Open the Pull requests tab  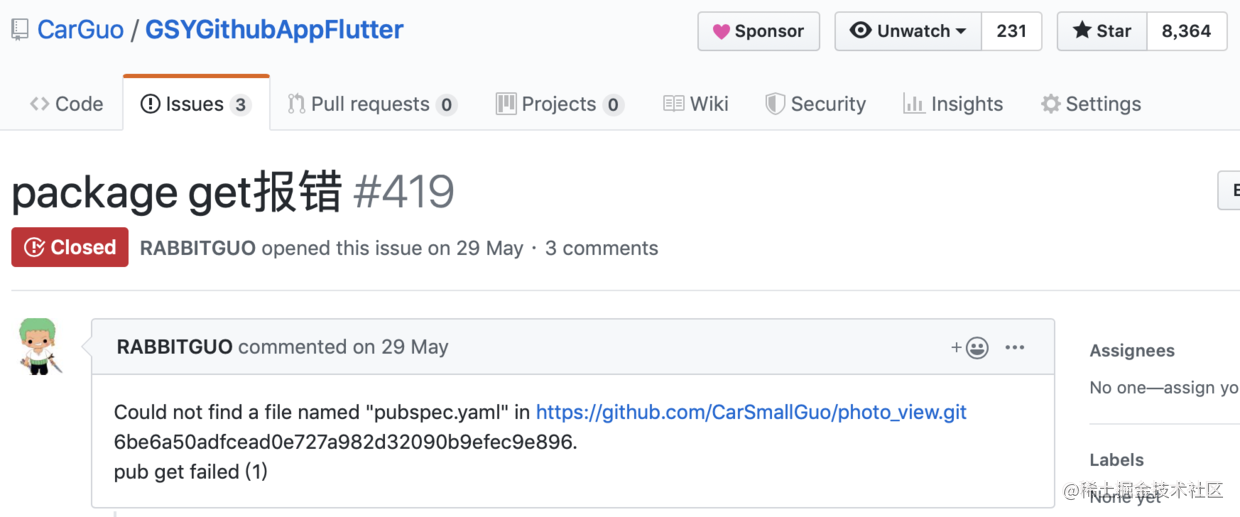click(372, 104)
